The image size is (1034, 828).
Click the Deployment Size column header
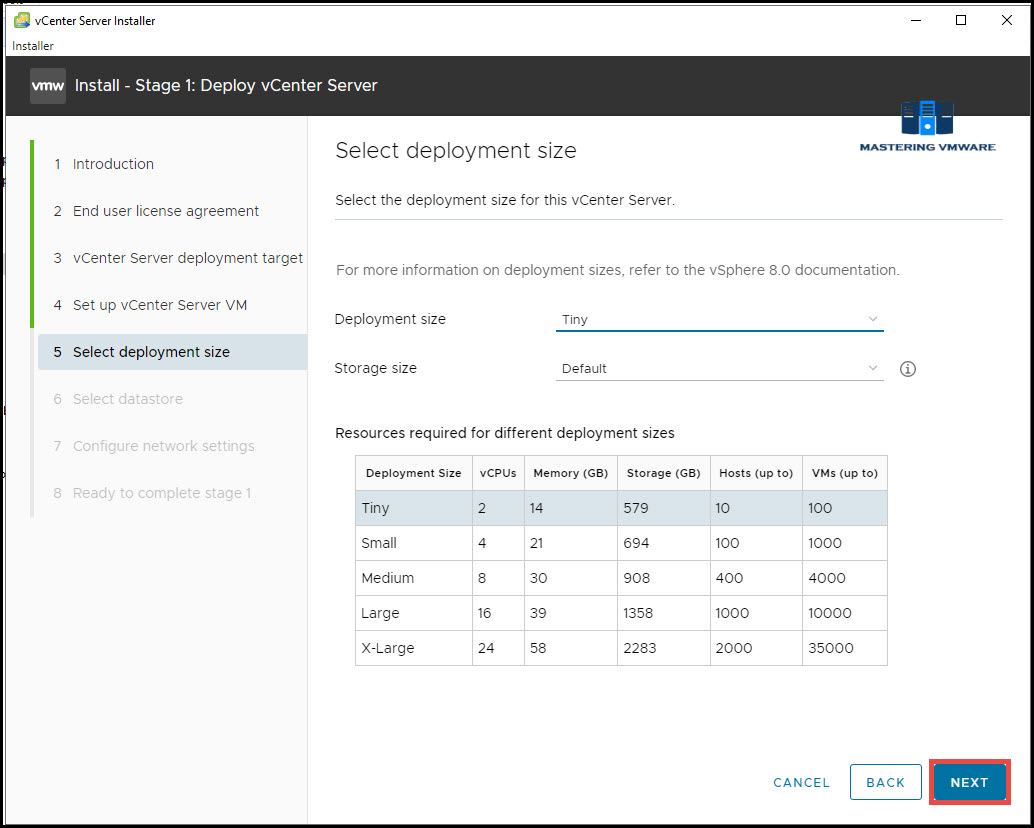pos(413,473)
